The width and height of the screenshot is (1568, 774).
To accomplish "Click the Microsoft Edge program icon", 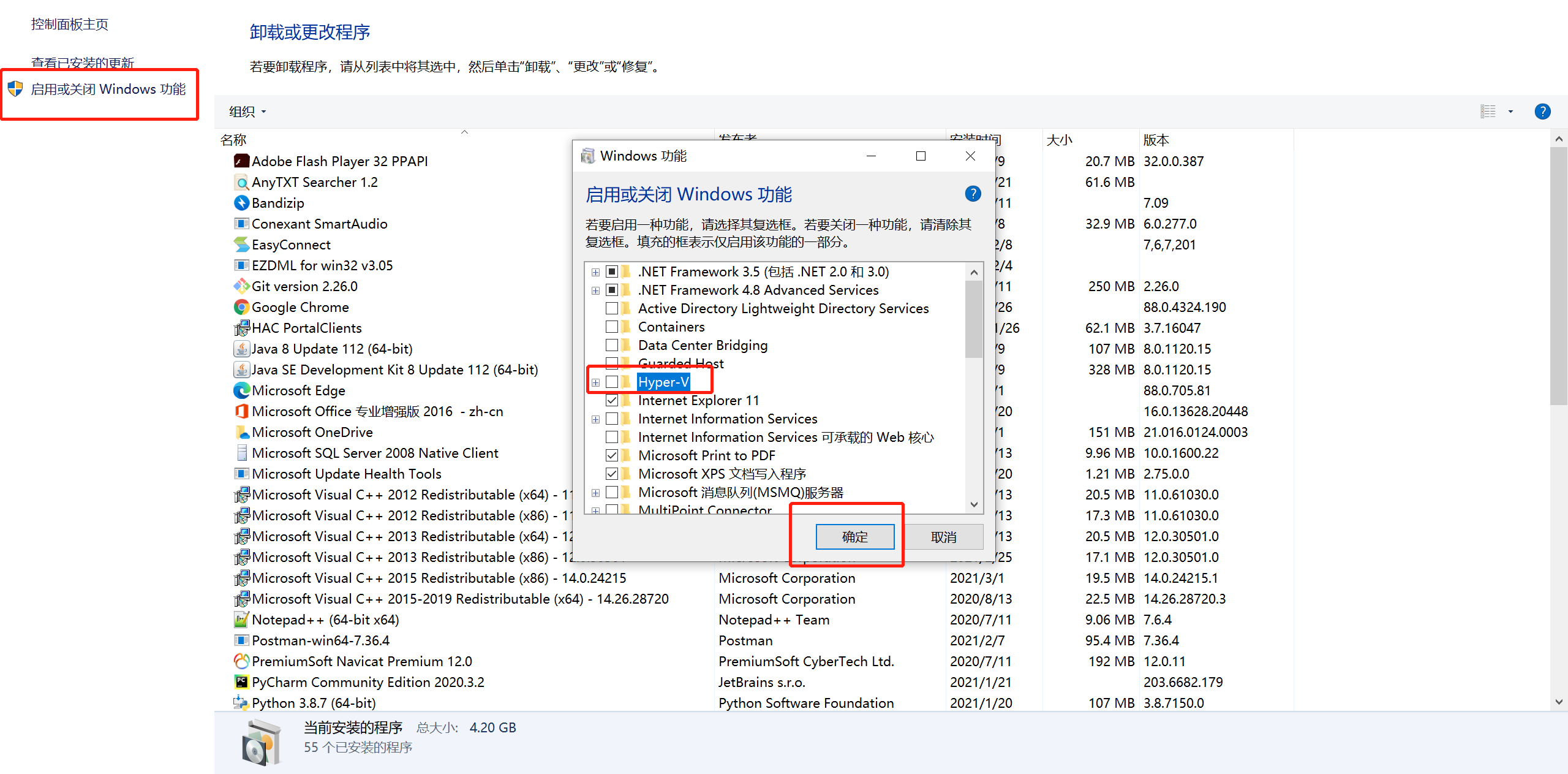I will coord(241,390).
